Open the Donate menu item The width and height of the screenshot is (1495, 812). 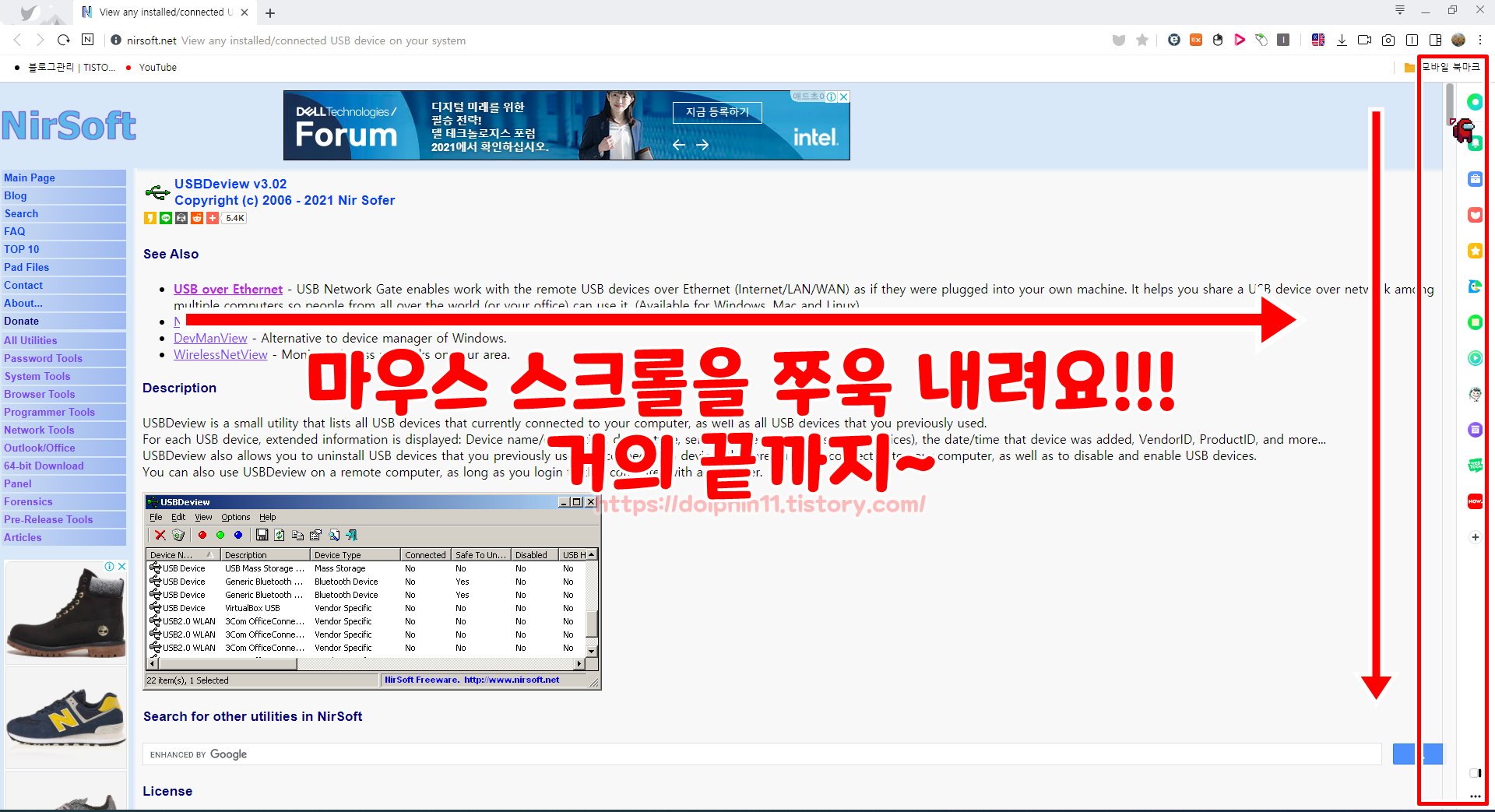click(x=64, y=321)
